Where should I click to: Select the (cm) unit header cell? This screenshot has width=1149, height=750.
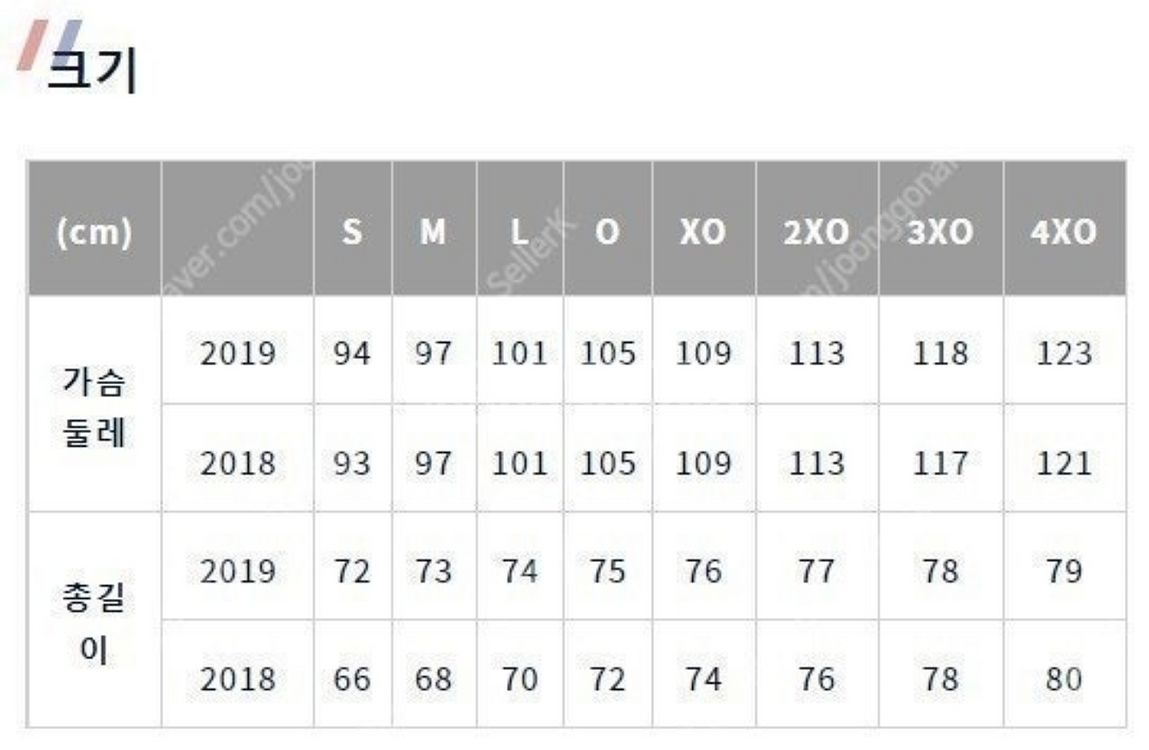94,233
